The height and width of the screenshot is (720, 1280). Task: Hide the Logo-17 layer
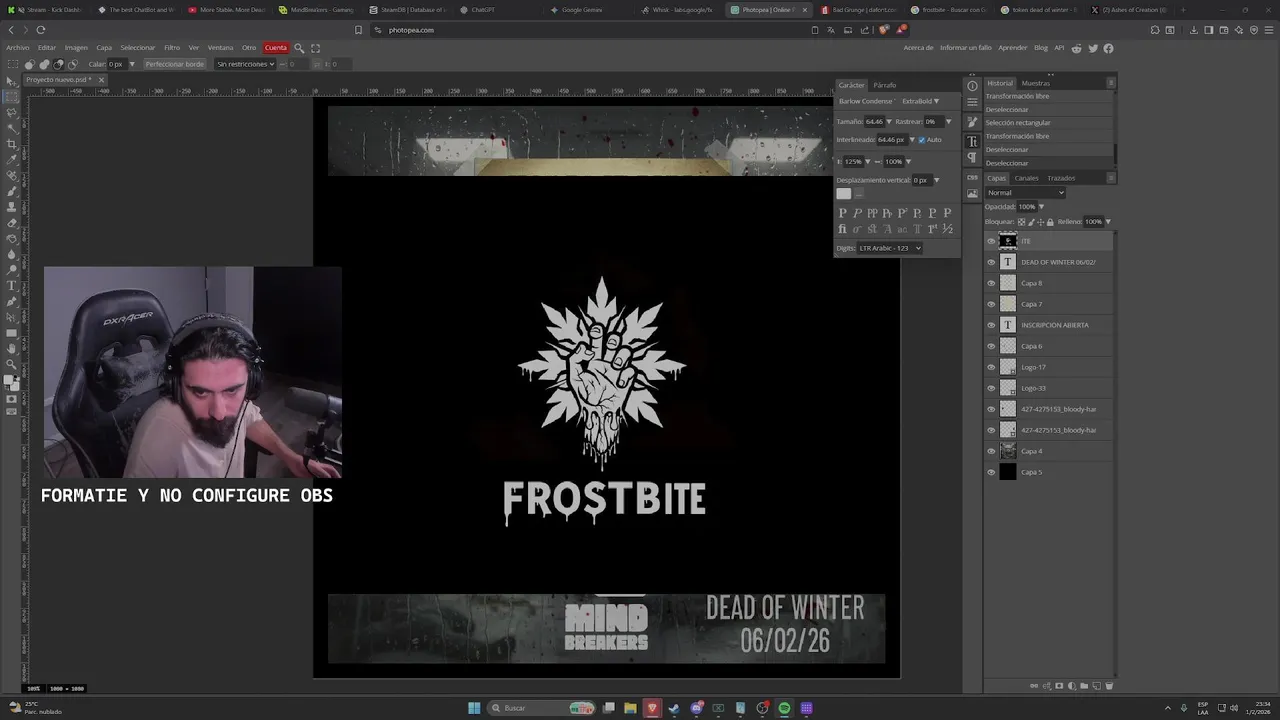tap(991, 367)
